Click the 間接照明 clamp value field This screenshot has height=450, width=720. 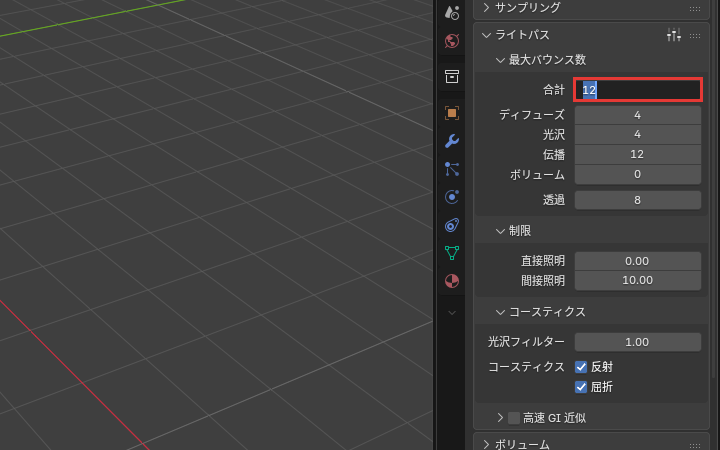(x=638, y=281)
